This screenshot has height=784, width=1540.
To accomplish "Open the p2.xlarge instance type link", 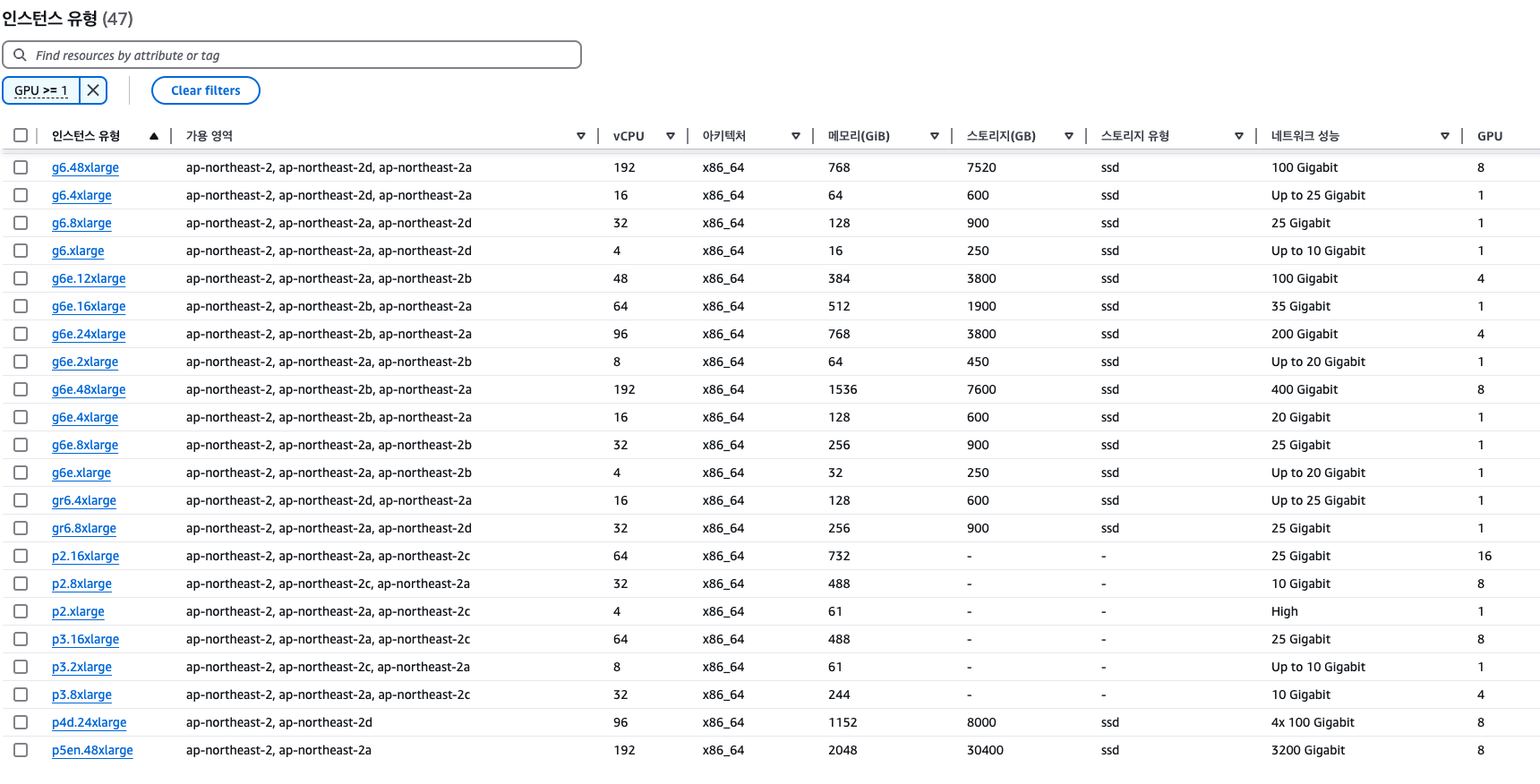I will click(78, 611).
